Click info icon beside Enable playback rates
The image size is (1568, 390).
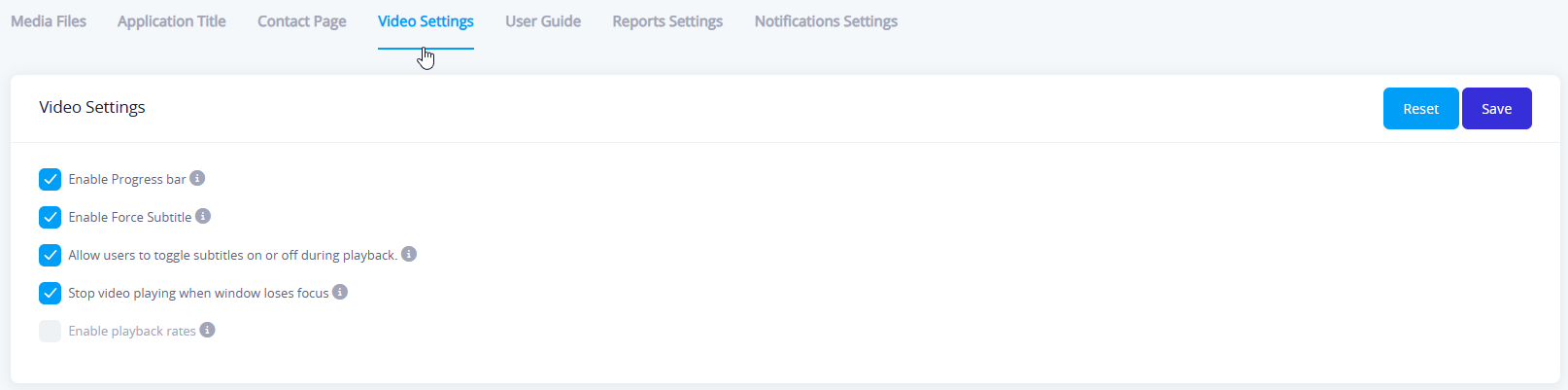tap(207, 330)
